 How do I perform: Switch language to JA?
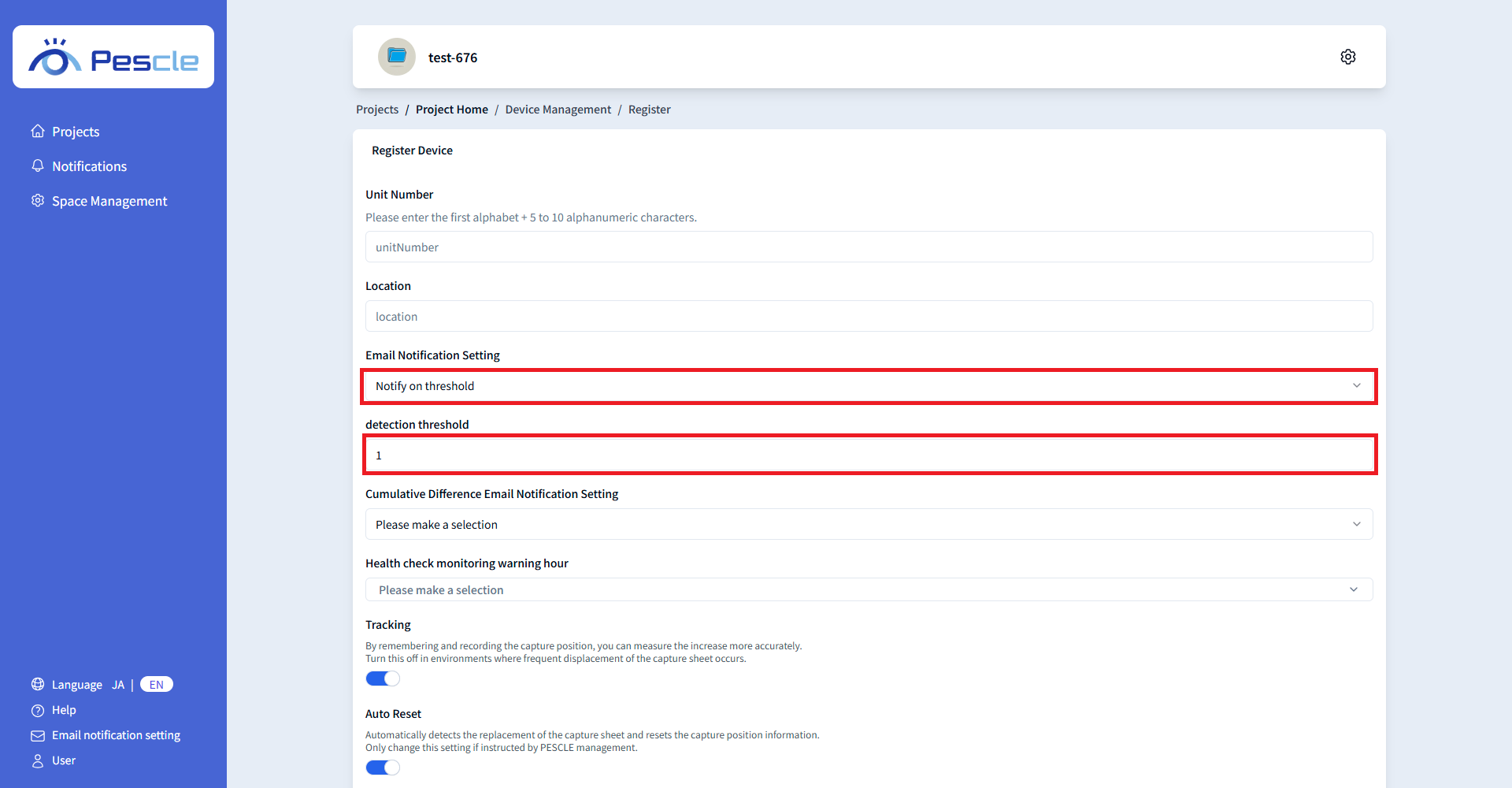[x=118, y=685]
